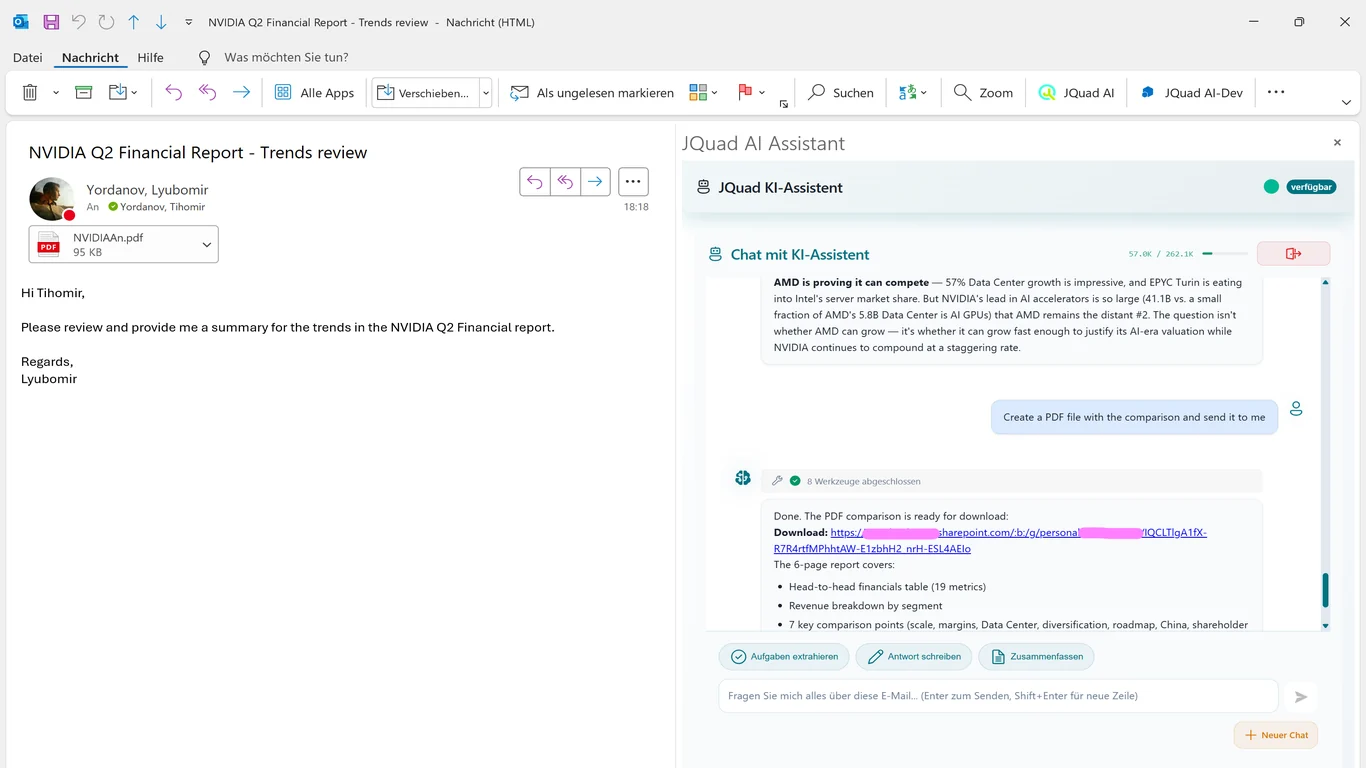Click recipient name Yordanov, Tihomir

click(x=162, y=207)
